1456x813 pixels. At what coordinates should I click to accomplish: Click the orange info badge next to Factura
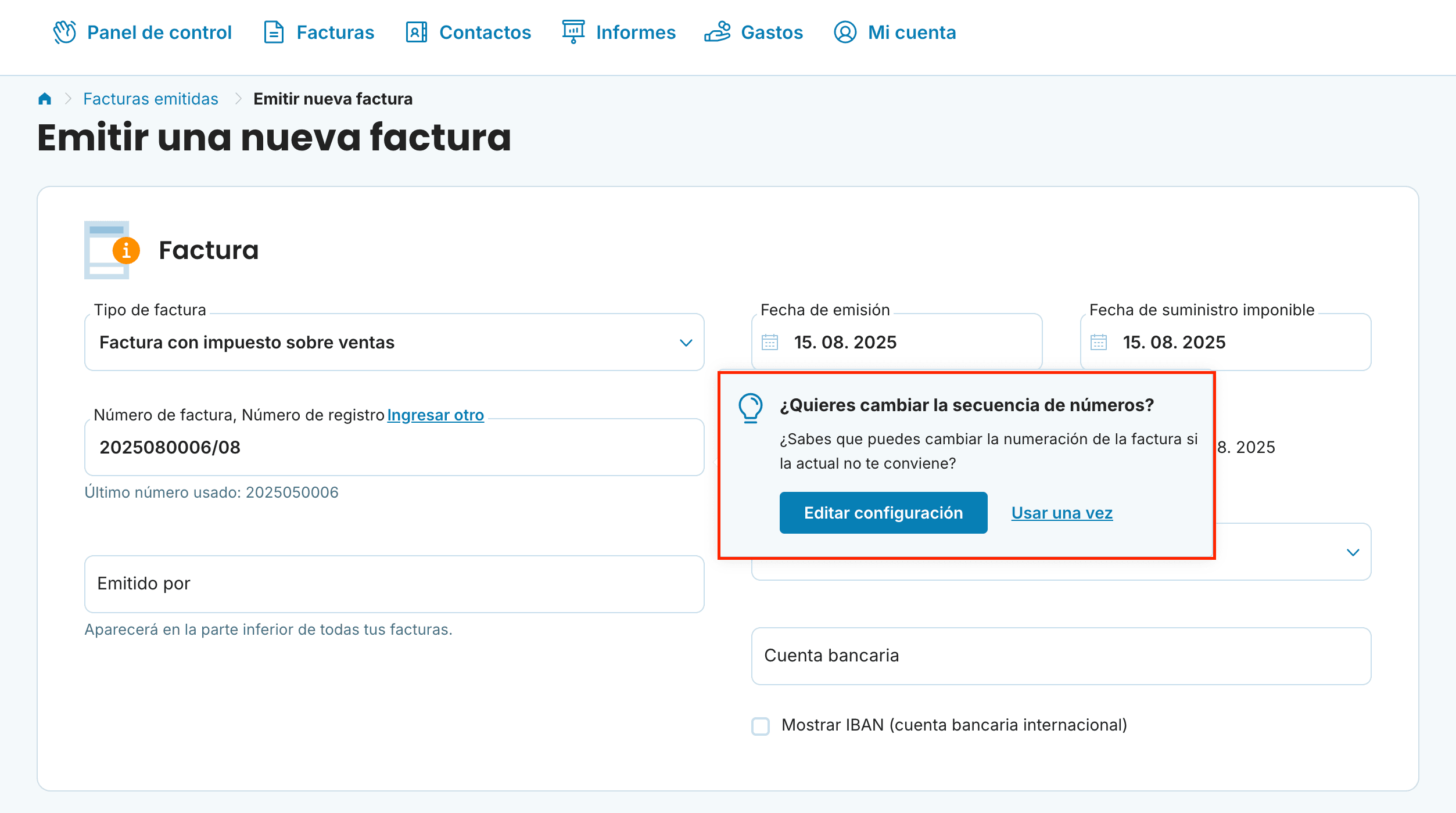click(x=126, y=251)
